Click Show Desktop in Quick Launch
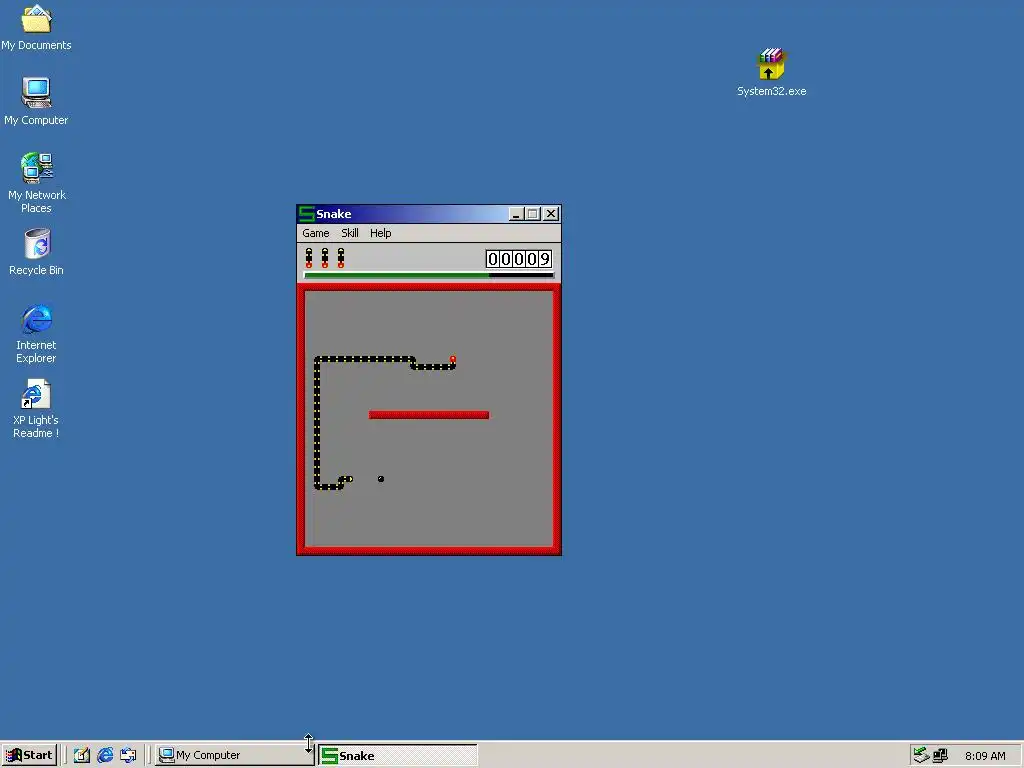The image size is (1024, 768). click(x=128, y=755)
